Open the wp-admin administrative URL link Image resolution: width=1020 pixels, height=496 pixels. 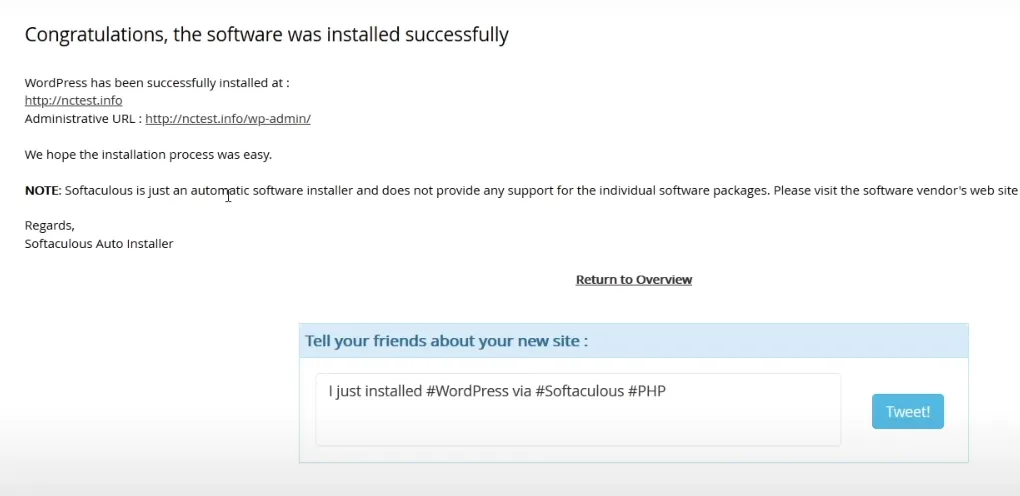[x=228, y=119]
